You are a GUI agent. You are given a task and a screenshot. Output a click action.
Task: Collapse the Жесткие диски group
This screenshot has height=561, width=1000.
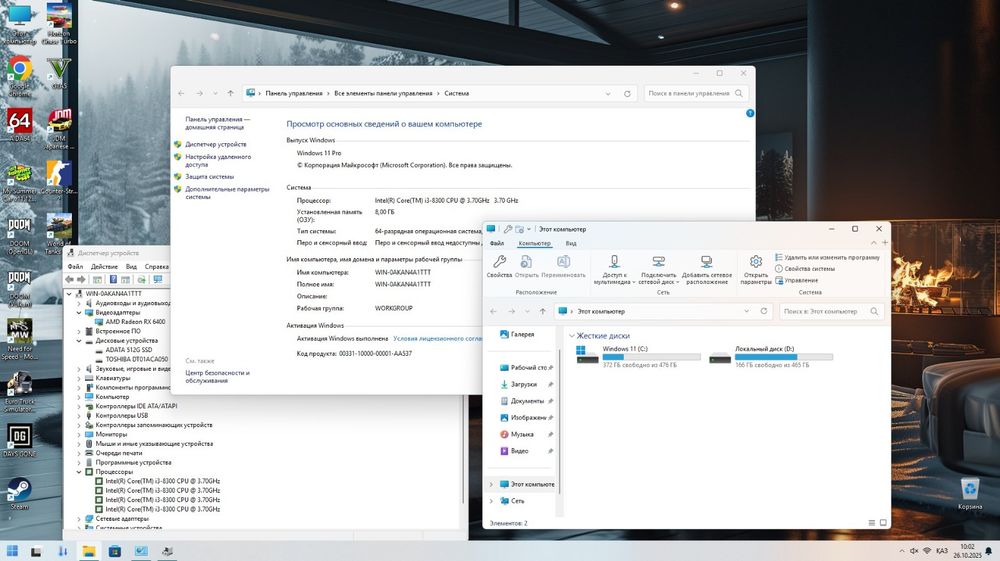tap(571, 336)
